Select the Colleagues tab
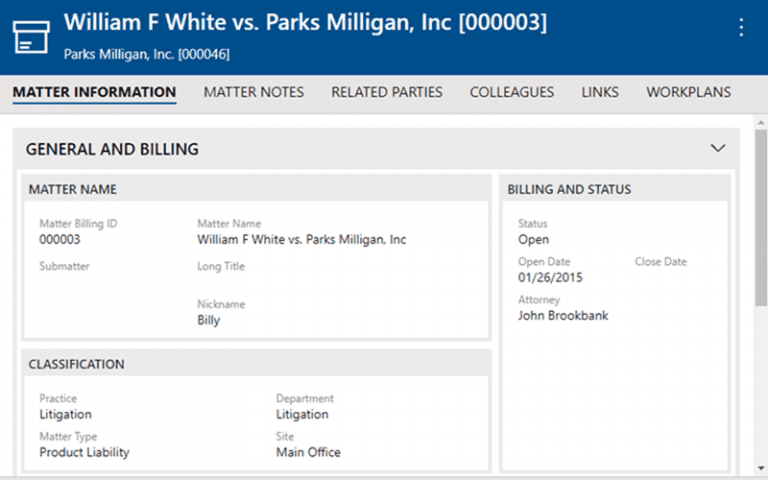 (512, 92)
